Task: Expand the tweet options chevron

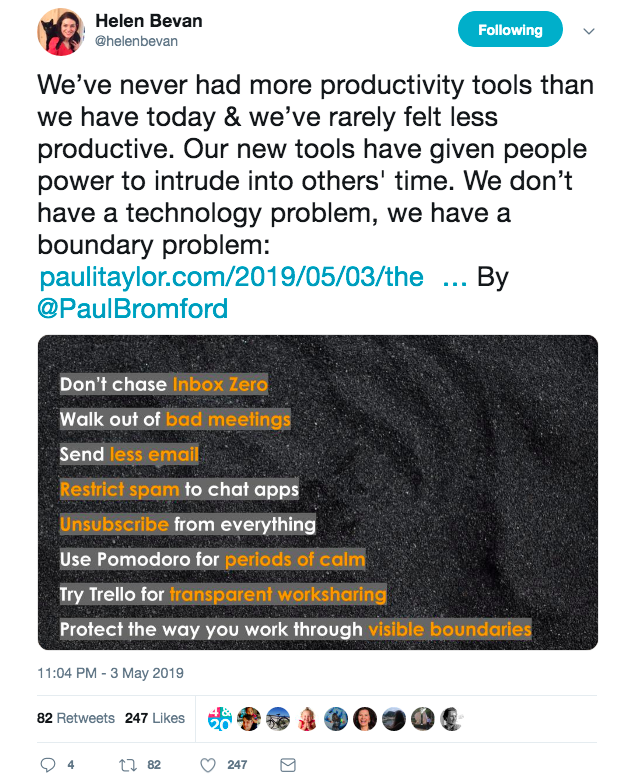Action: coord(589,30)
